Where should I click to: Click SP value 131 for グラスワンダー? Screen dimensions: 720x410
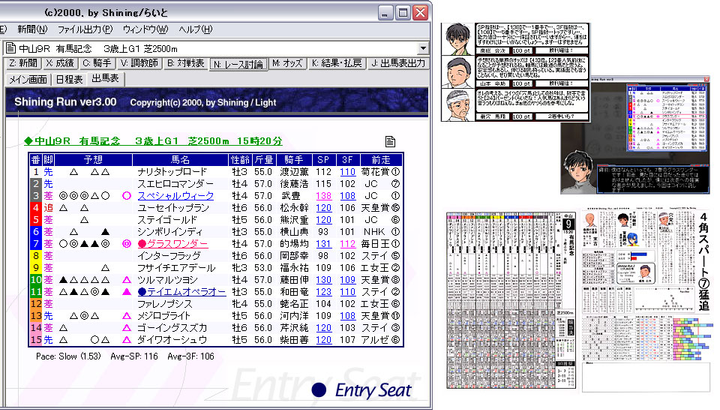[323, 244]
